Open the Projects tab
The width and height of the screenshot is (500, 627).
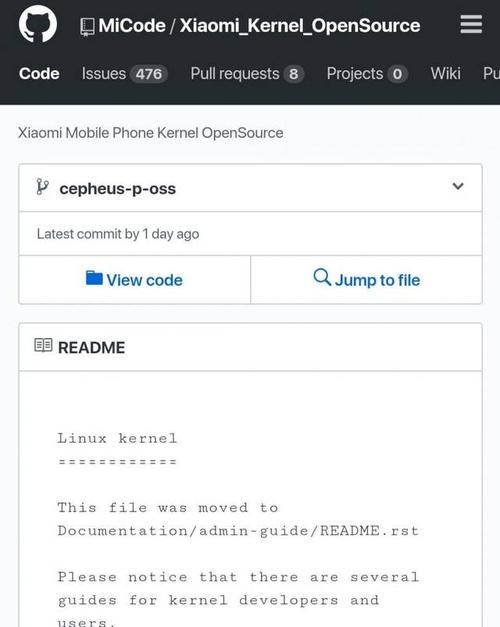(367, 74)
